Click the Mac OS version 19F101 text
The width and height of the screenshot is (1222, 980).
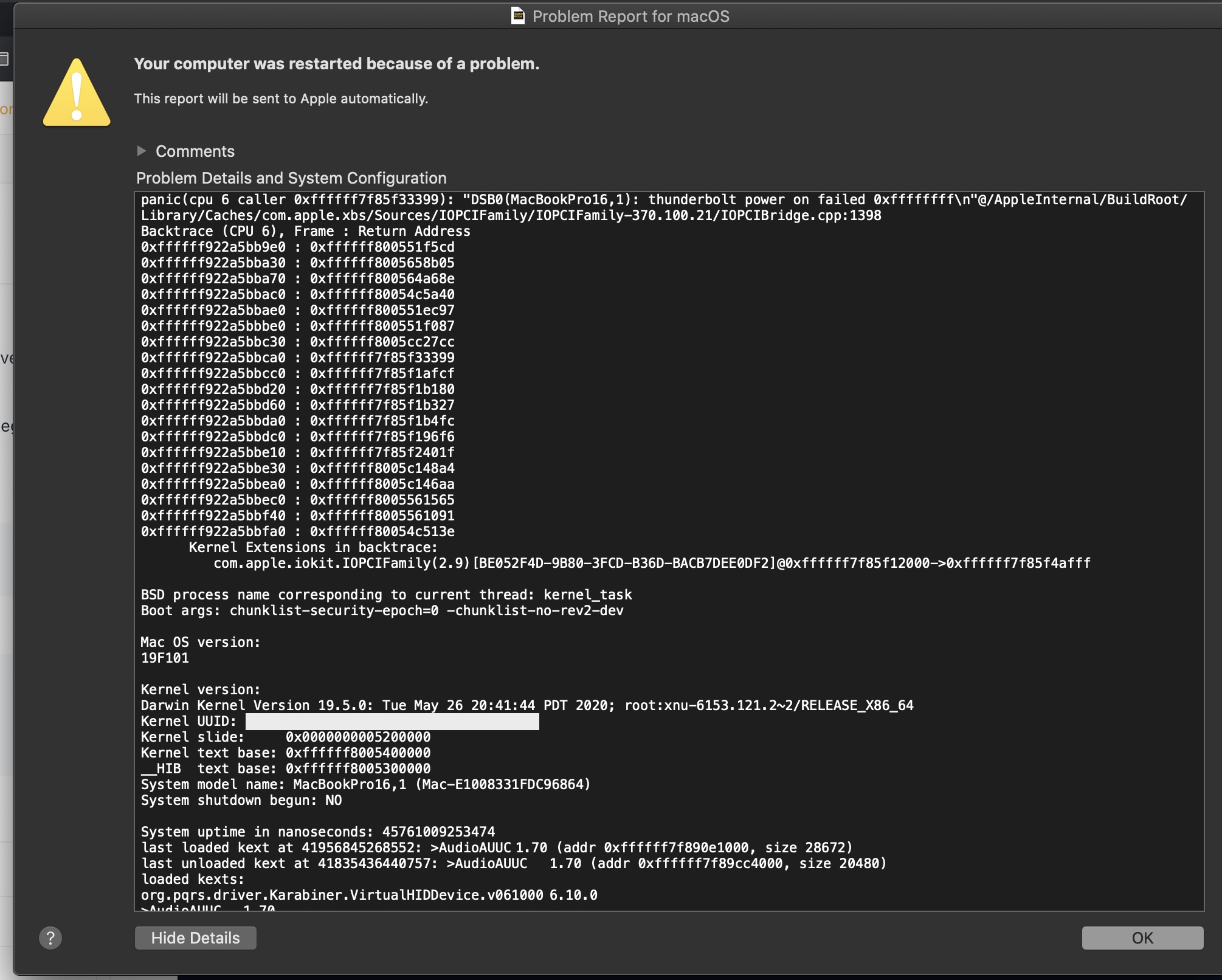(x=165, y=658)
